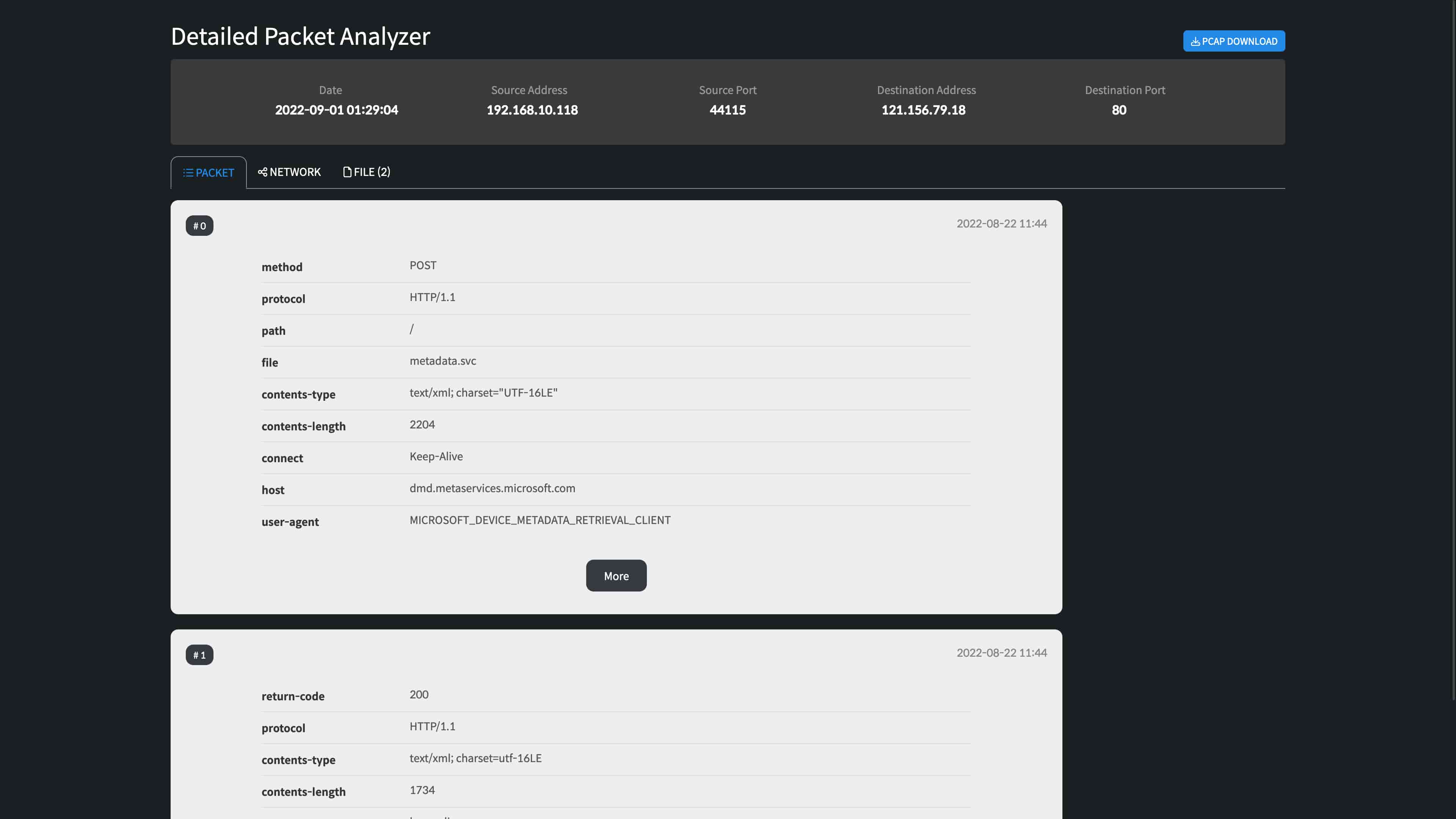The image size is (1456, 819).
Task: Select date value 2022-09-01 01:29:04
Action: click(336, 110)
